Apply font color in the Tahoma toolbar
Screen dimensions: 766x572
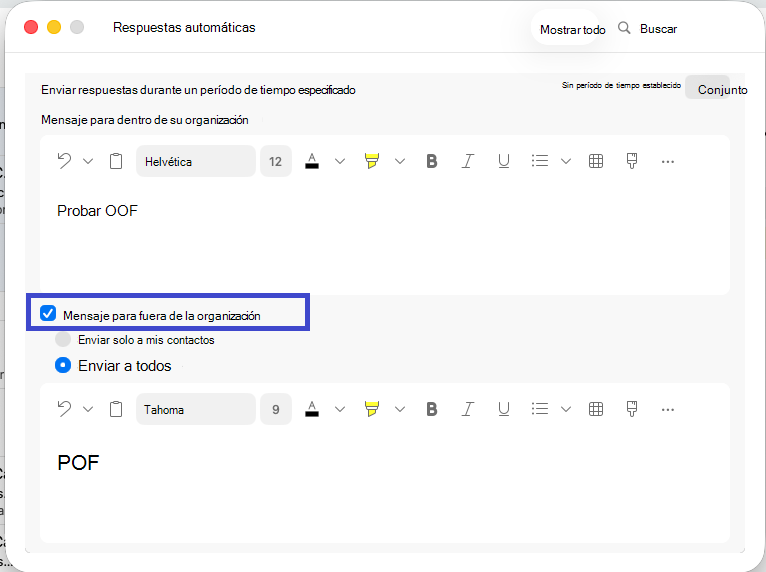[312, 409]
